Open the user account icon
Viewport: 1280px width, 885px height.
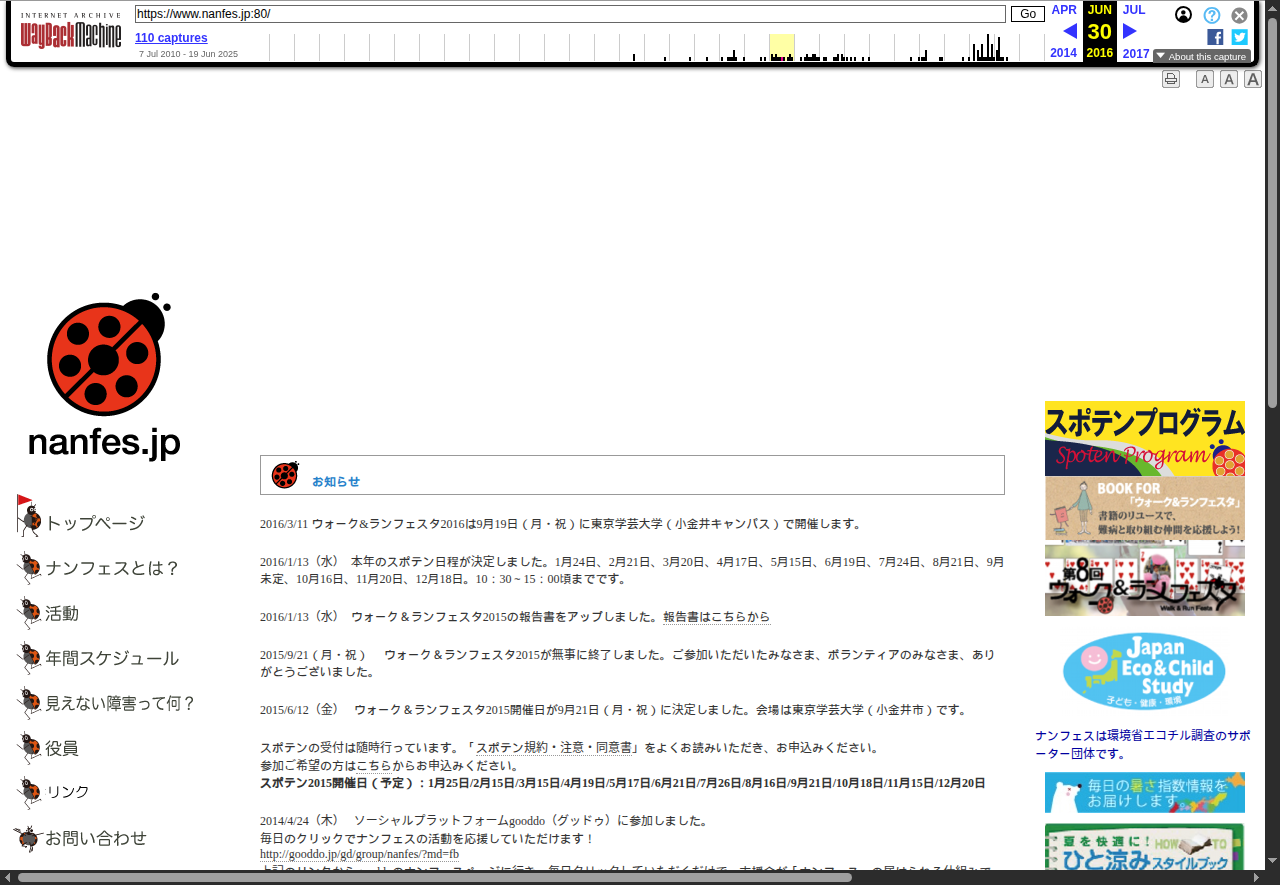[1183, 15]
